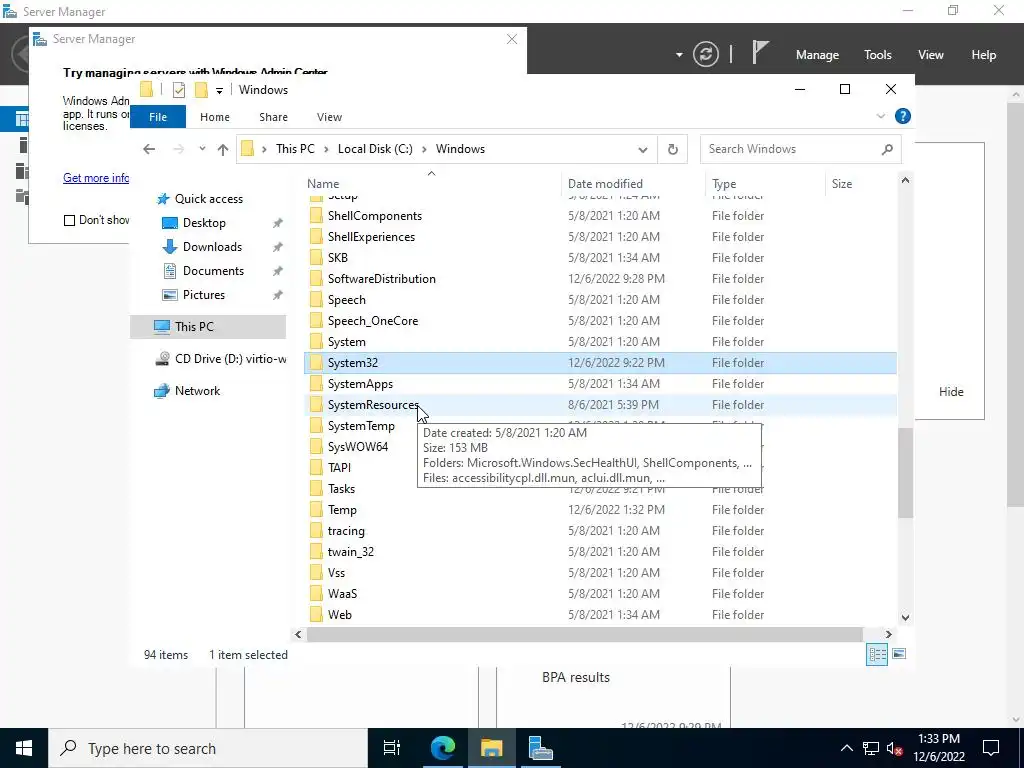Click Quick access in the navigation pane

tap(208, 199)
